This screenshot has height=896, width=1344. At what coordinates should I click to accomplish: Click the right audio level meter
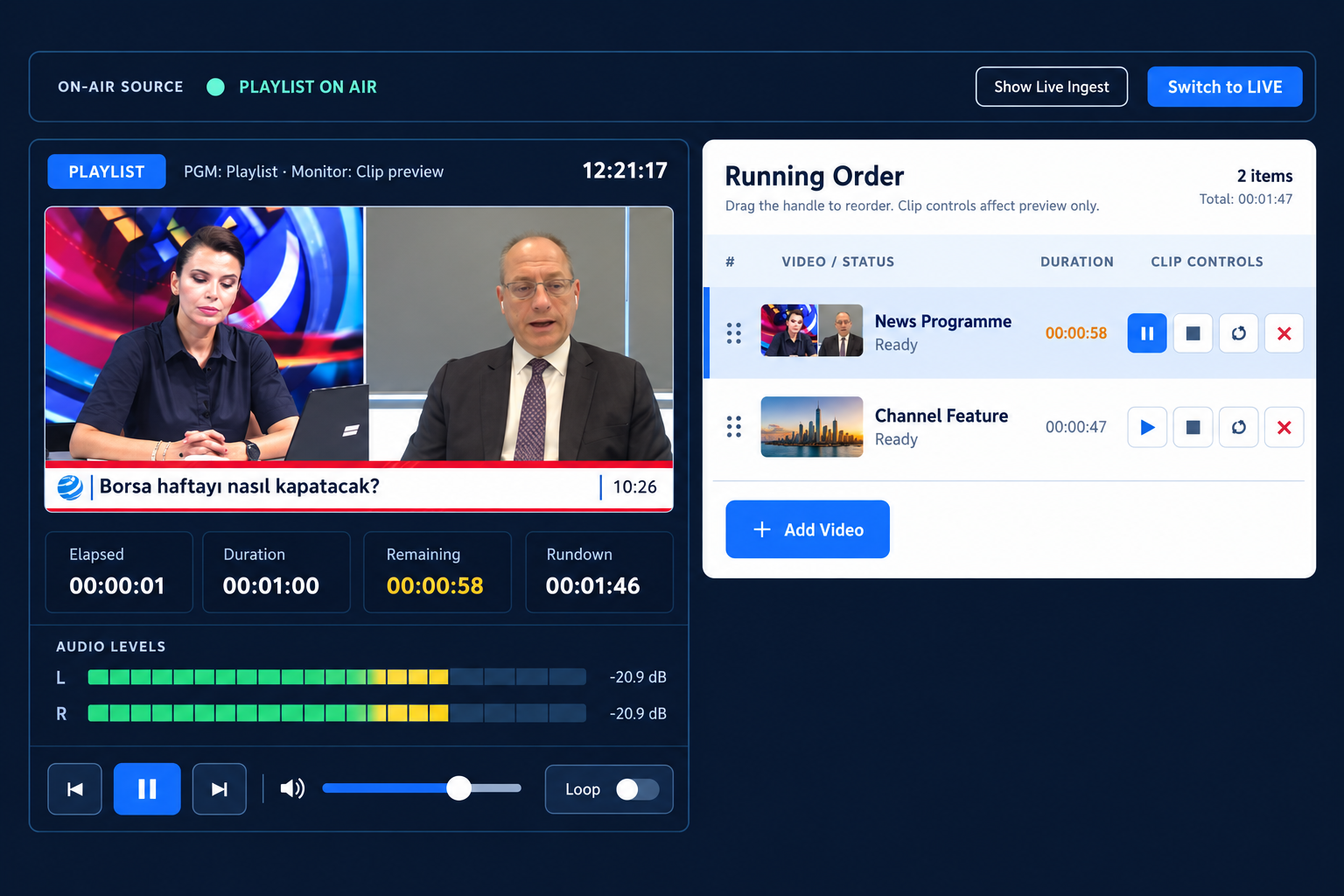[x=337, y=713]
